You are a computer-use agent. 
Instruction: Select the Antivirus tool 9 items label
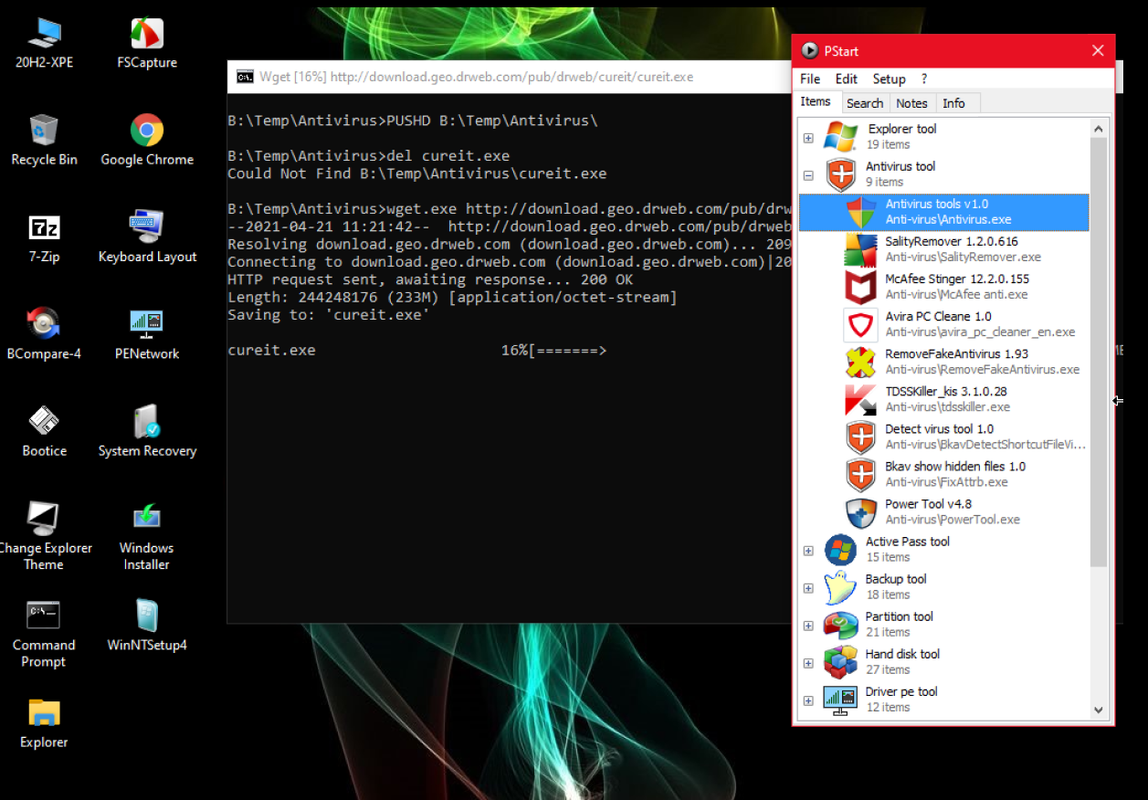900,173
